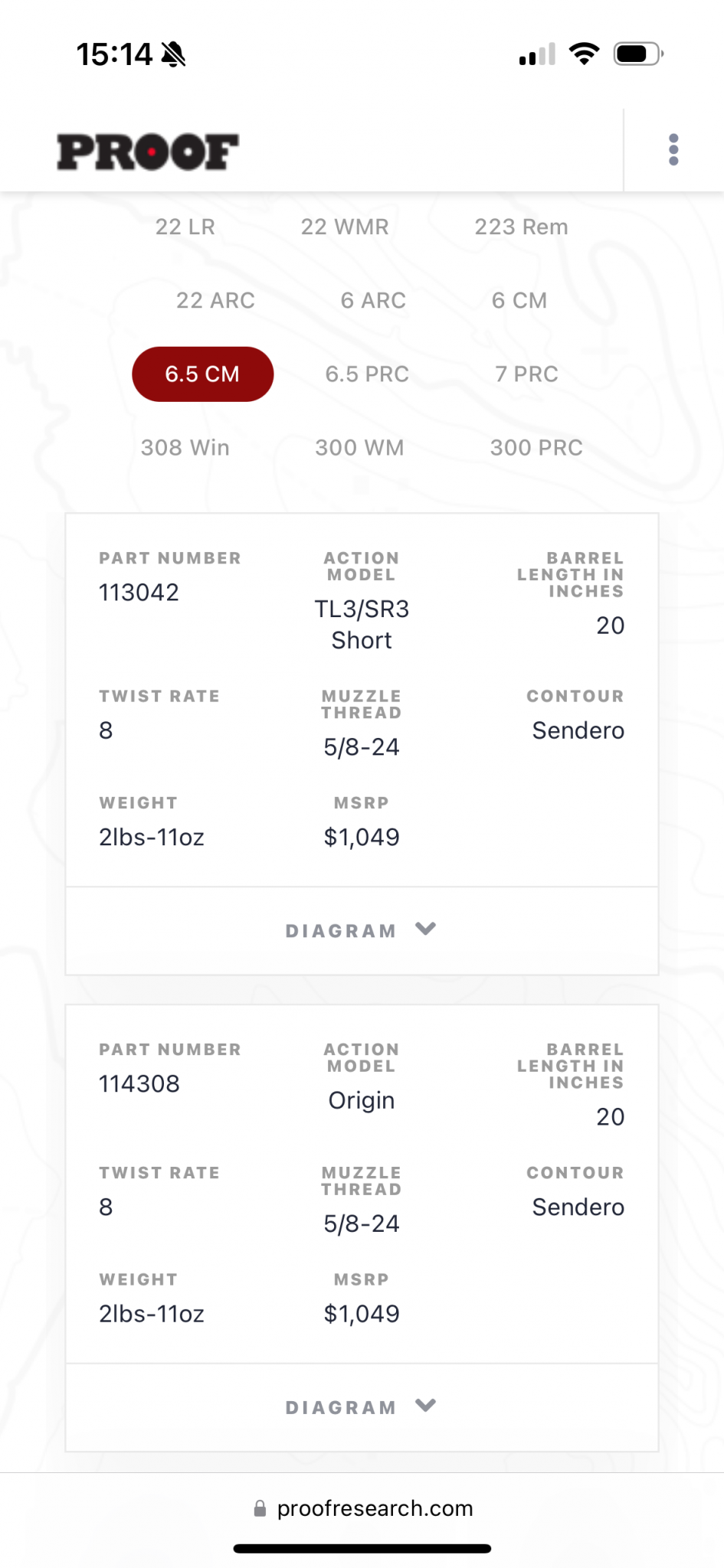This screenshot has width=724, height=1568.
Task: Pick the 22 WMR caliber option
Action: [345, 227]
